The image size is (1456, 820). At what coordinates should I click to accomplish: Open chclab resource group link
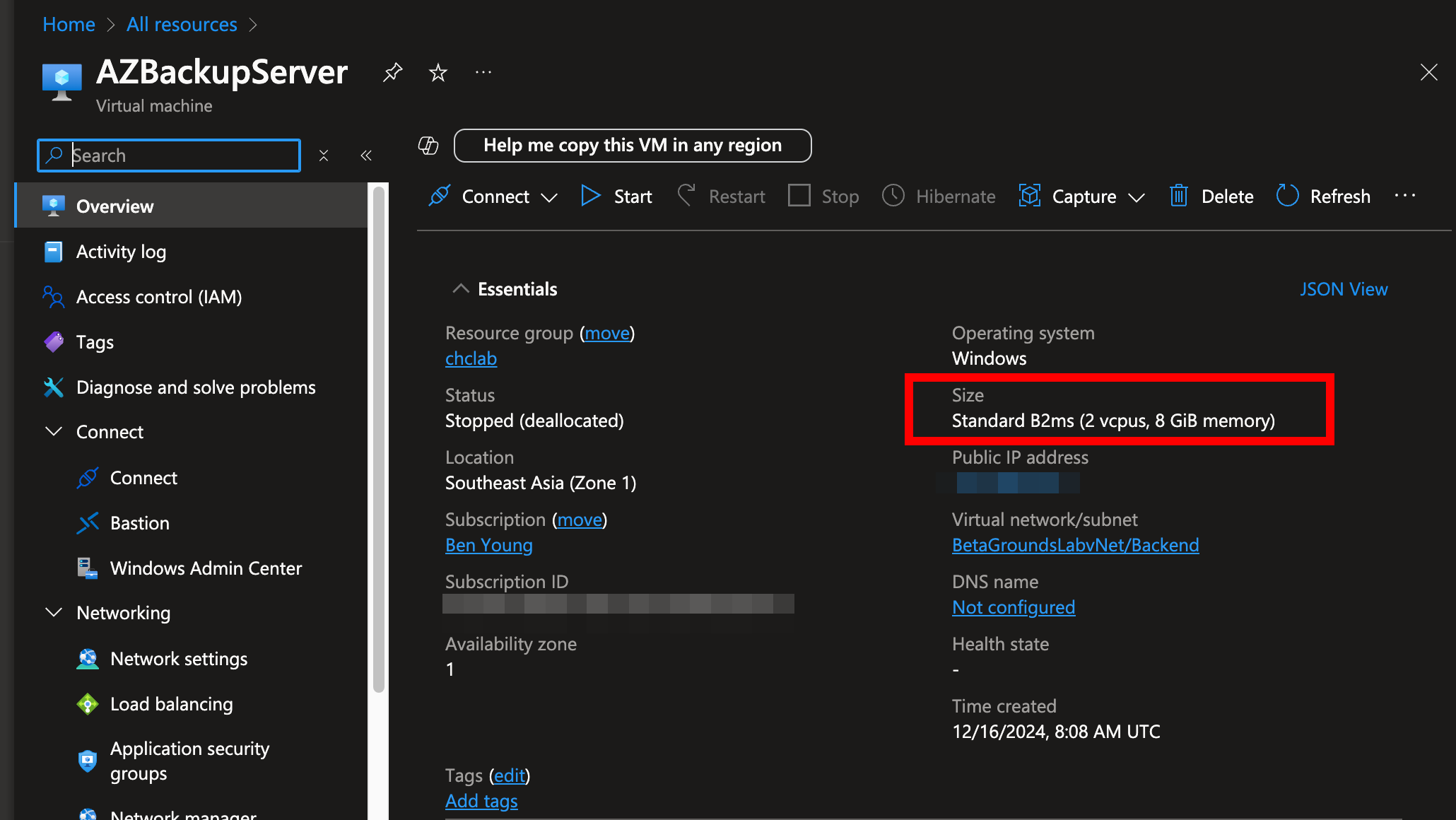click(x=471, y=358)
